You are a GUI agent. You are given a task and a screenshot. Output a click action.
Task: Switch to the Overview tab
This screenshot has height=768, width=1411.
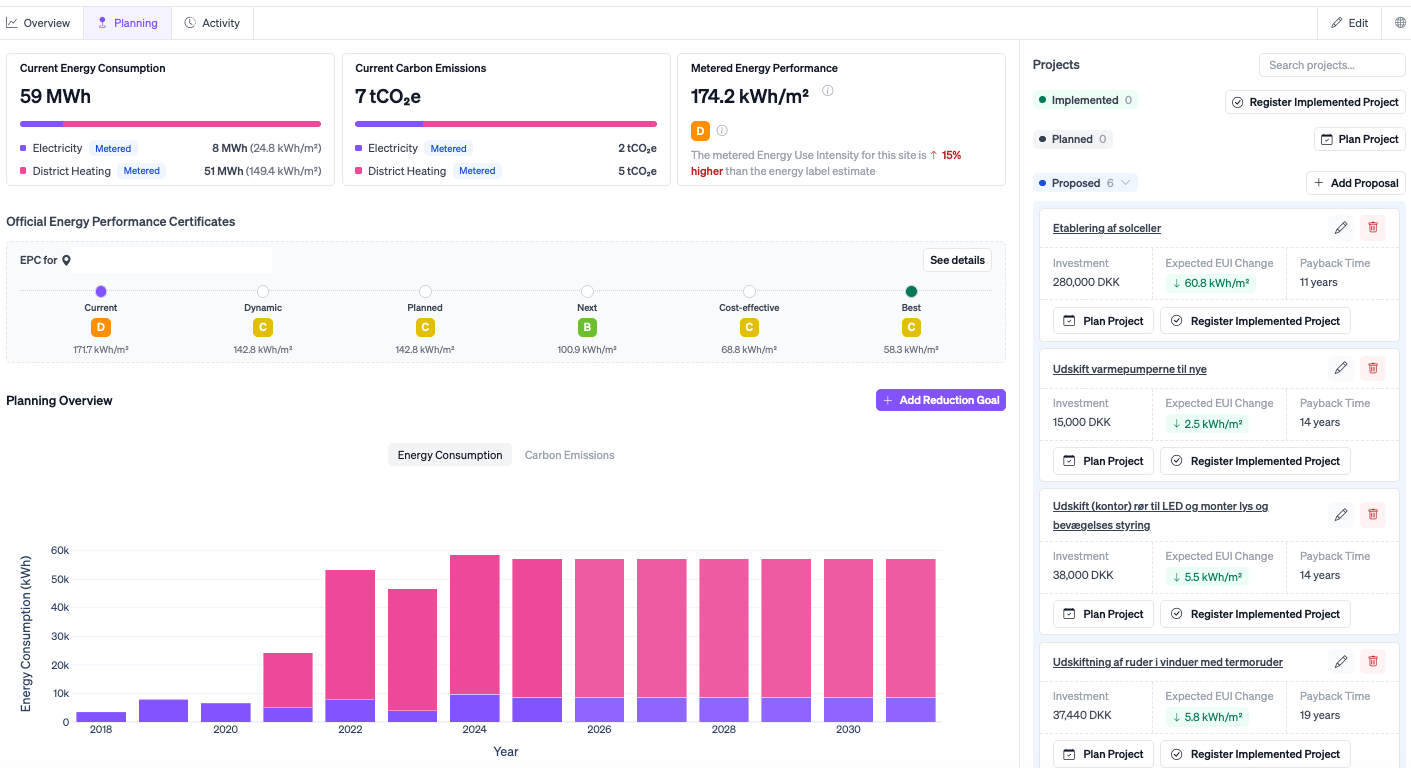click(x=39, y=23)
